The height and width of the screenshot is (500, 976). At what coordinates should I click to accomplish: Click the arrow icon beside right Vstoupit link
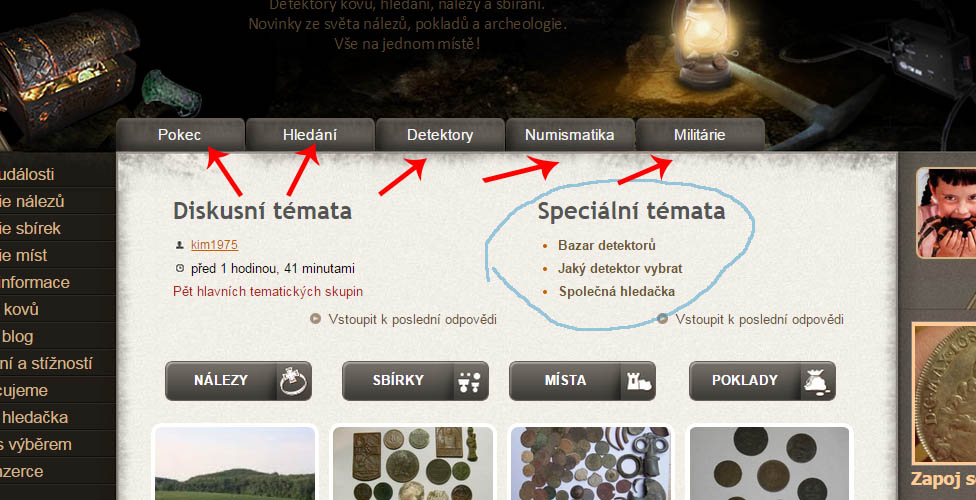pyautogui.click(x=663, y=319)
